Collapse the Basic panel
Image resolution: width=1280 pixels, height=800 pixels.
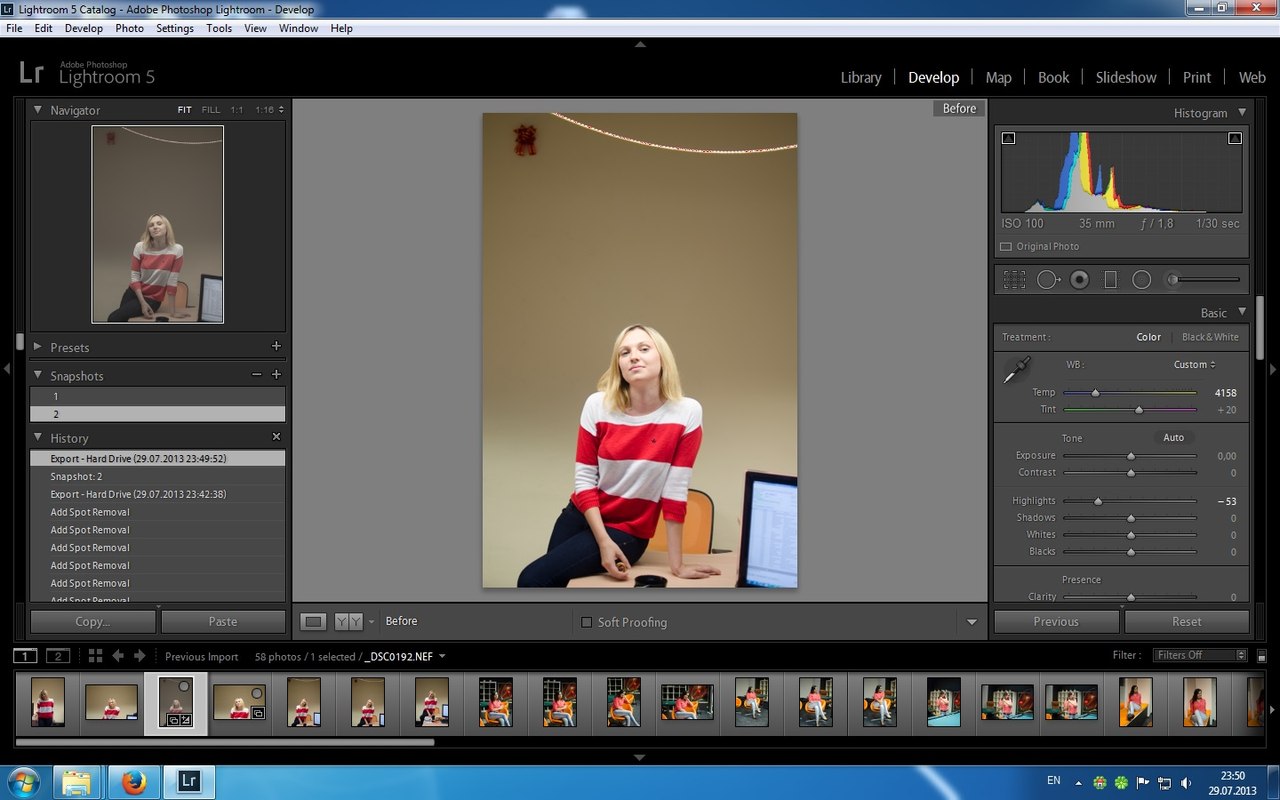pos(1242,312)
